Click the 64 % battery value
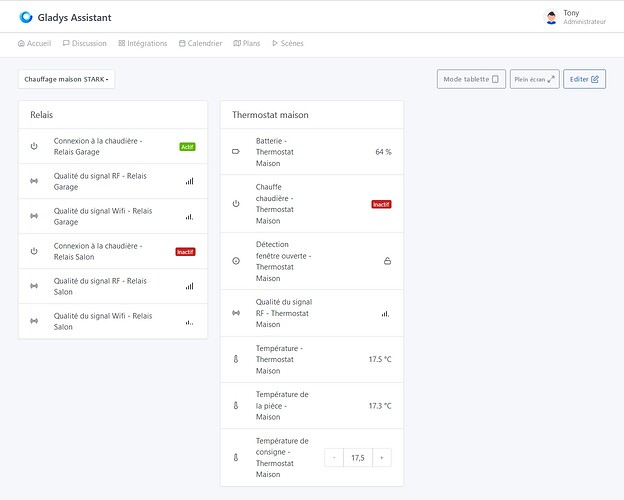The image size is (624, 500). pos(383,152)
